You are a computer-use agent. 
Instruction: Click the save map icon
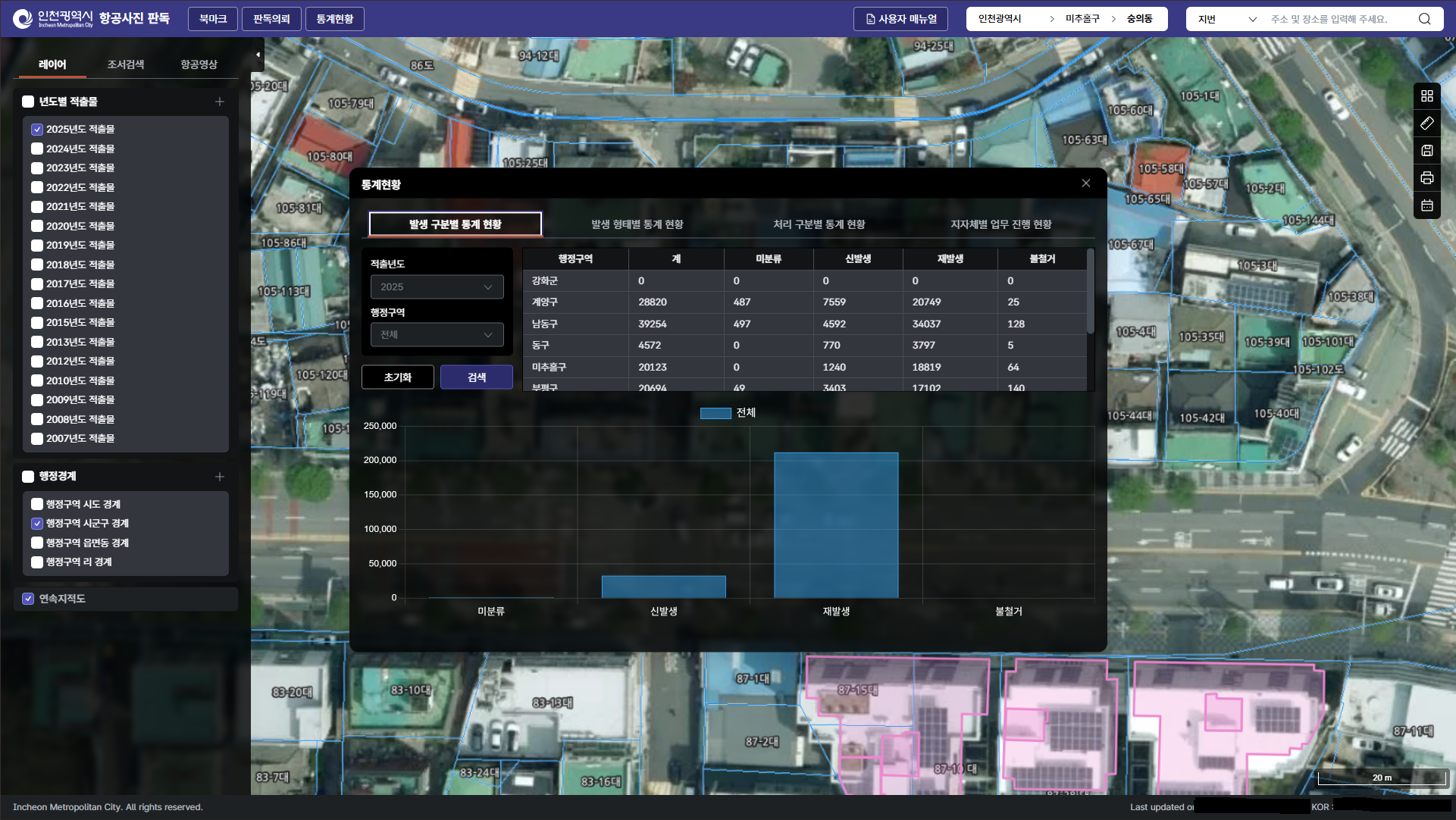(1426, 150)
